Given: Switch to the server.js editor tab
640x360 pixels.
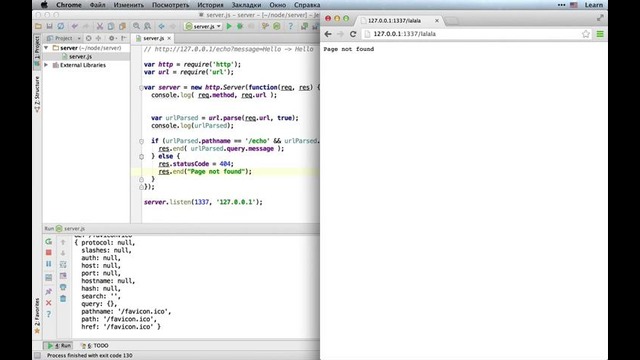Looking at the screenshot, I should [x=153, y=38].
